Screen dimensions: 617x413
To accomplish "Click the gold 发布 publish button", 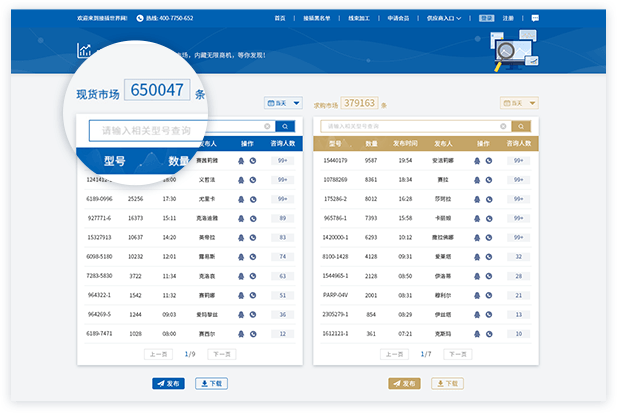I will click(x=404, y=384).
